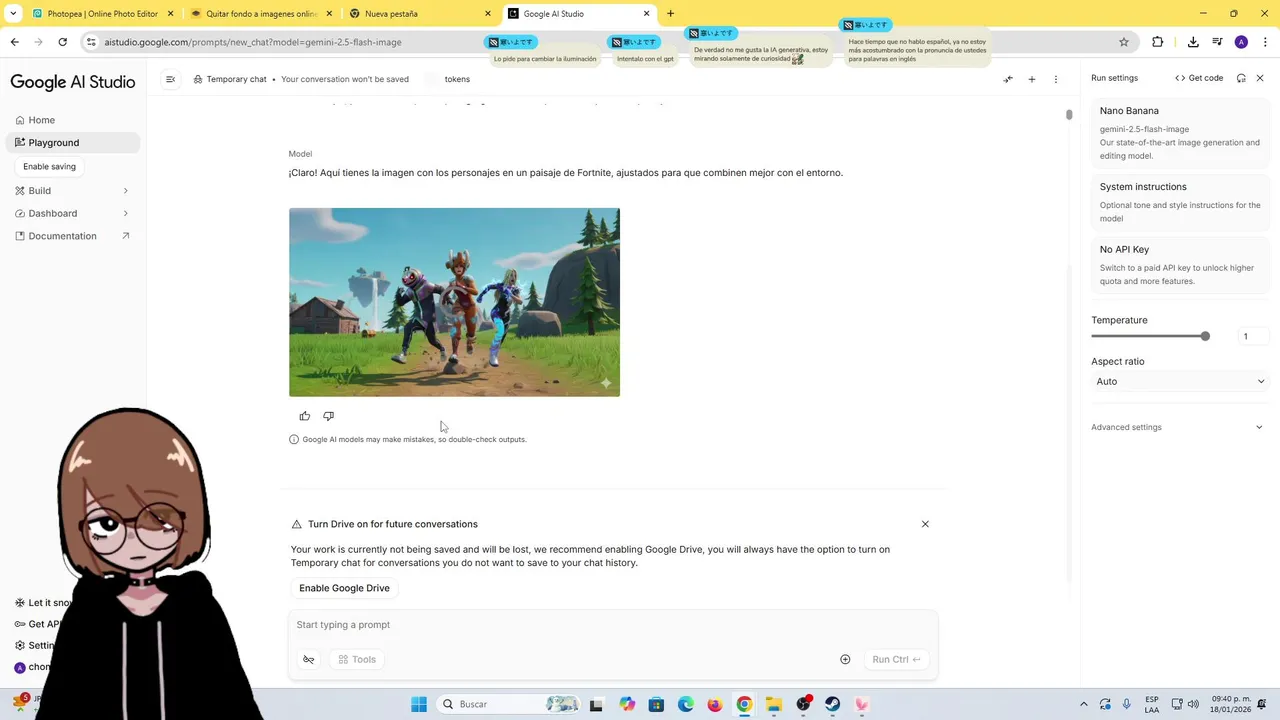
Task: Open the chat three-dot options menu
Action: [1056, 79]
